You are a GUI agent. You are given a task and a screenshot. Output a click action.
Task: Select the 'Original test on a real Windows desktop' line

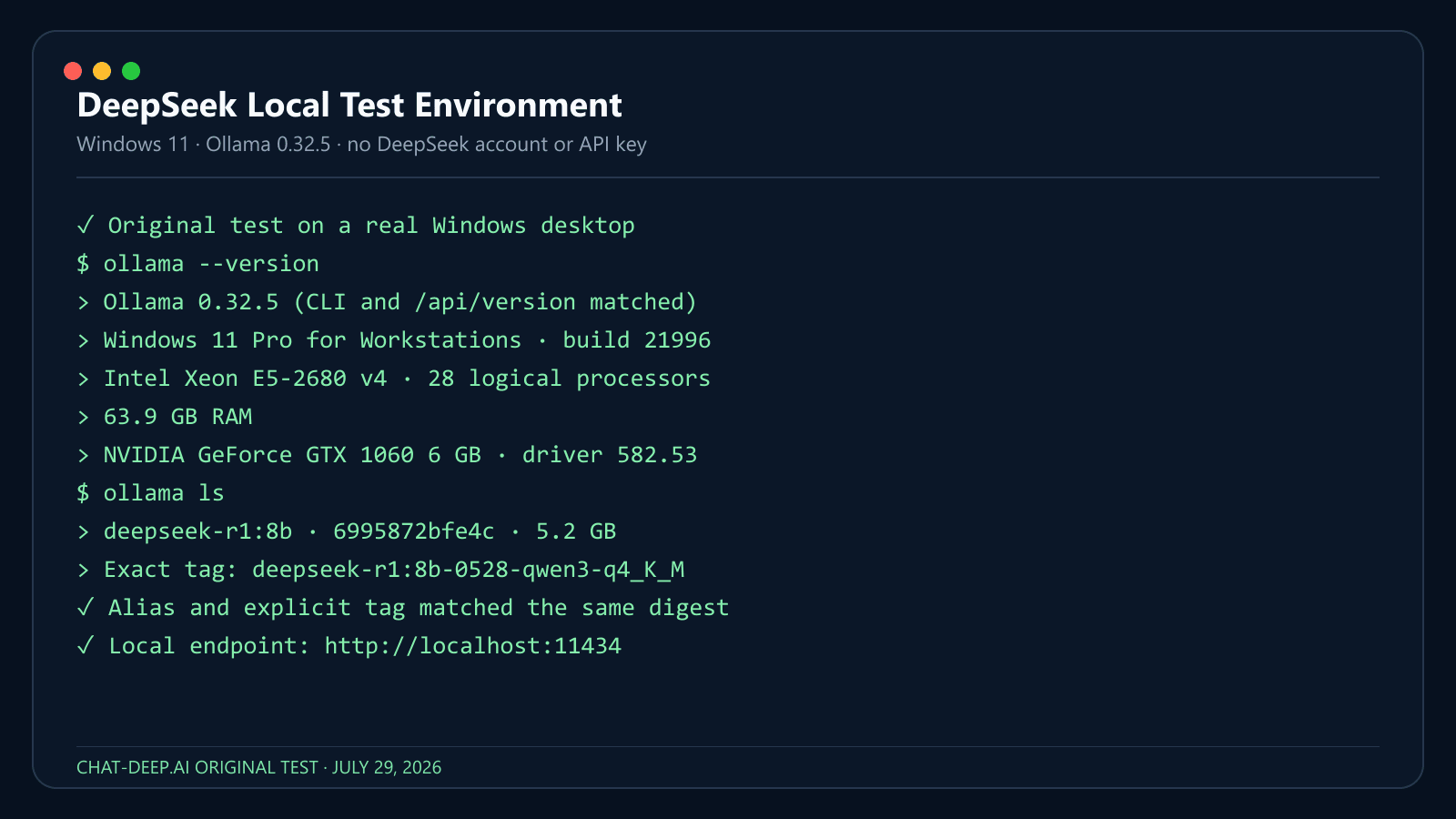(356, 226)
